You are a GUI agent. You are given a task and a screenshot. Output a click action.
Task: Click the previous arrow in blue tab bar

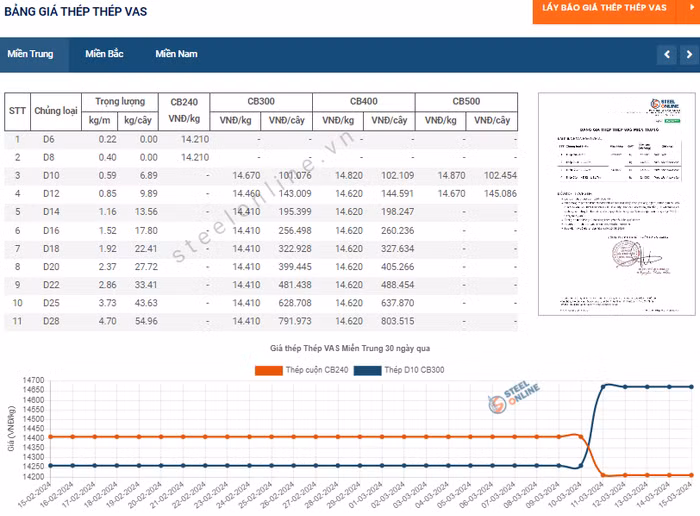pos(667,54)
